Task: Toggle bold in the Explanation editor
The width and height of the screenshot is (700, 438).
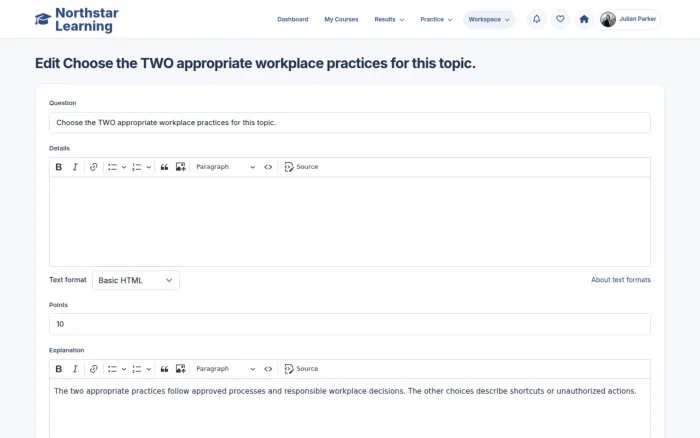Action: (58, 369)
